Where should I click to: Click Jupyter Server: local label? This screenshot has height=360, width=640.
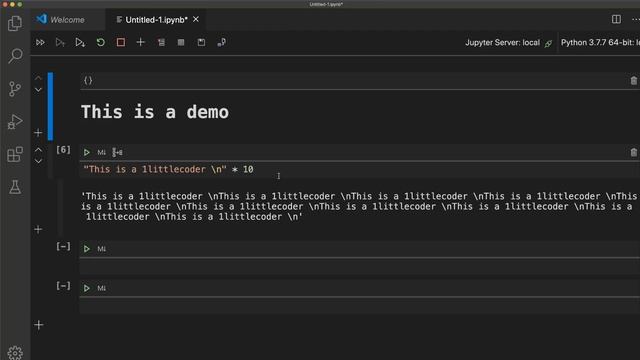pyautogui.click(x=502, y=42)
